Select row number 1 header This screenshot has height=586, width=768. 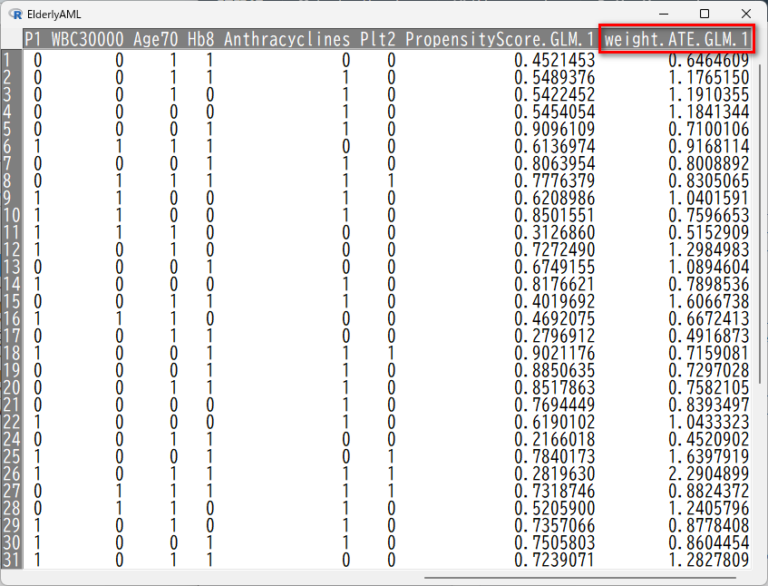click(x=10, y=60)
